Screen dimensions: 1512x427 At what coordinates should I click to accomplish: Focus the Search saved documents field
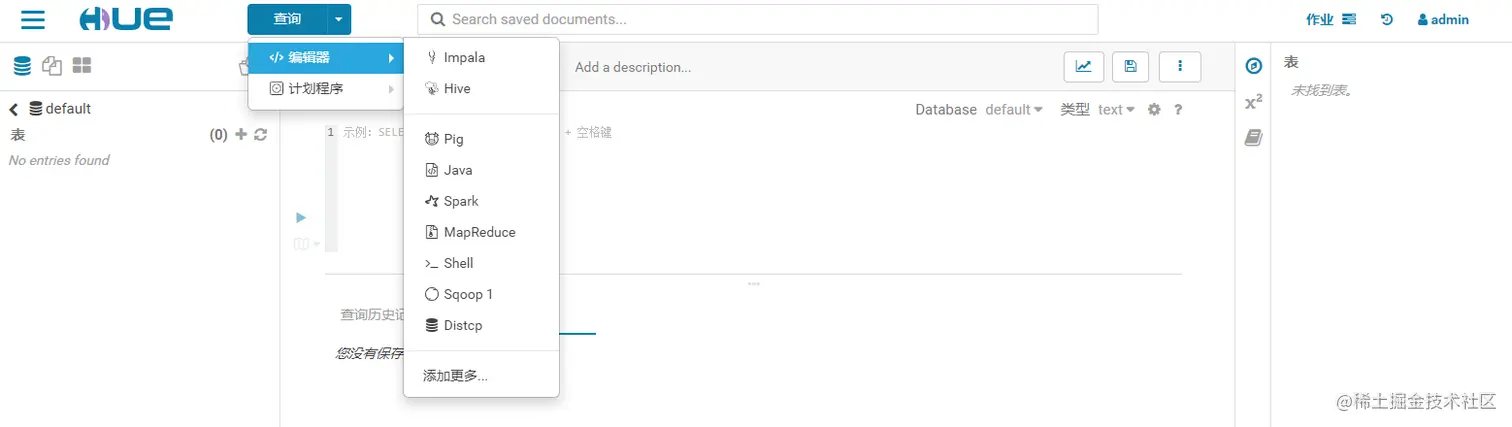pos(757,19)
